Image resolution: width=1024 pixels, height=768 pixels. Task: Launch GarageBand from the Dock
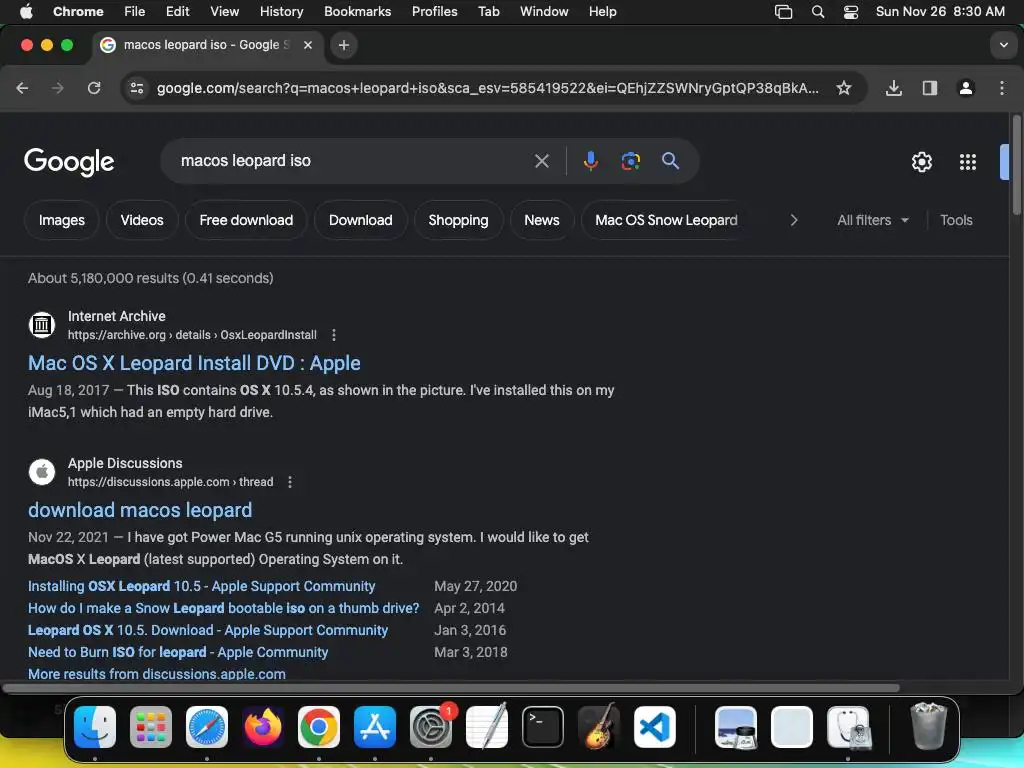599,726
